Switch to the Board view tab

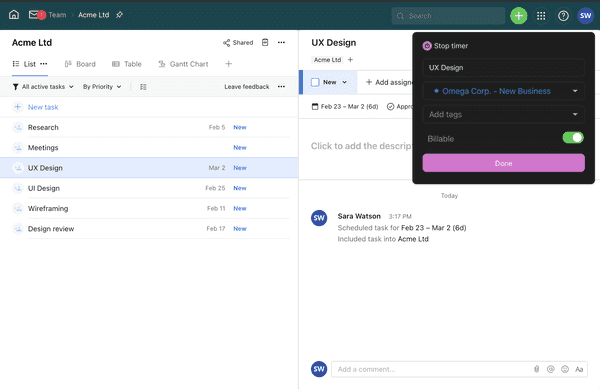point(80,64)
